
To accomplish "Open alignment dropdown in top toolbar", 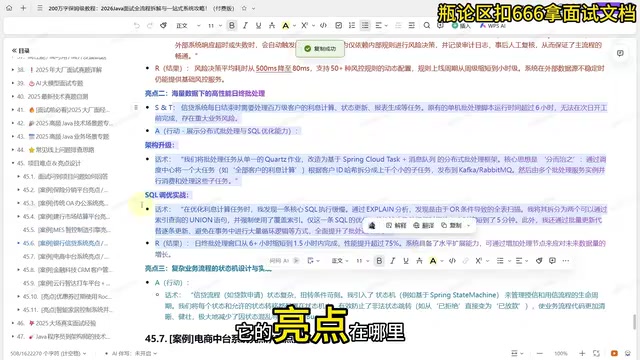I will click(382, 25).
